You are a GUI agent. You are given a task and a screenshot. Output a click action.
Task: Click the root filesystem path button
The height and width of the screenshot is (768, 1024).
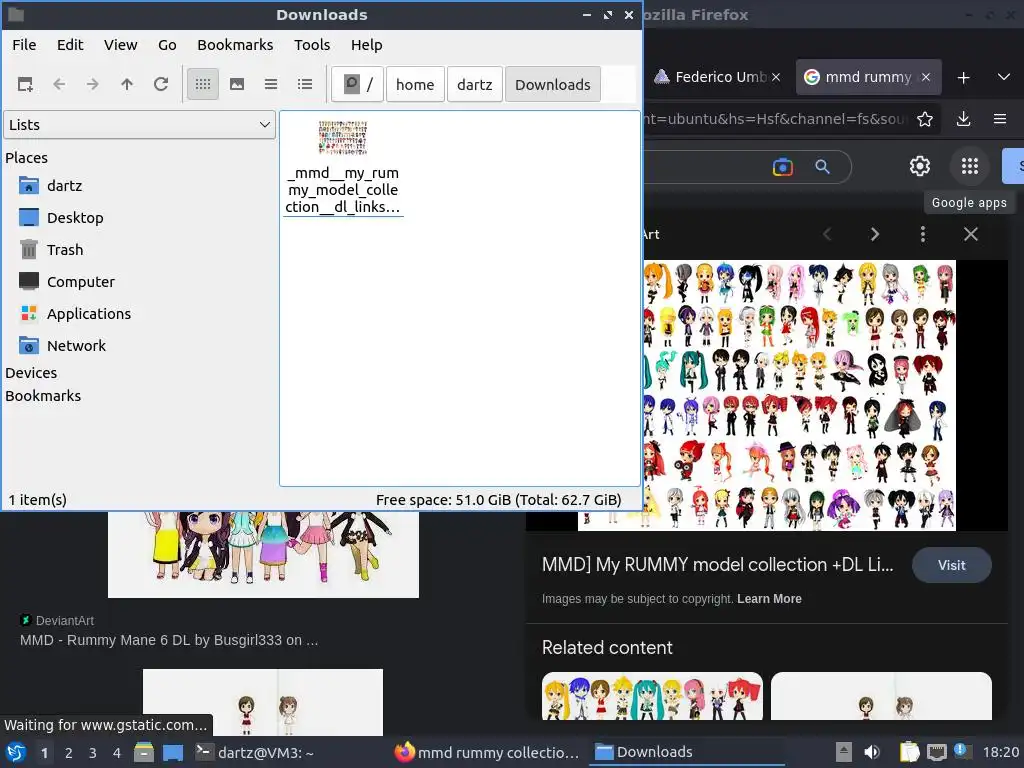pos(357,84)
